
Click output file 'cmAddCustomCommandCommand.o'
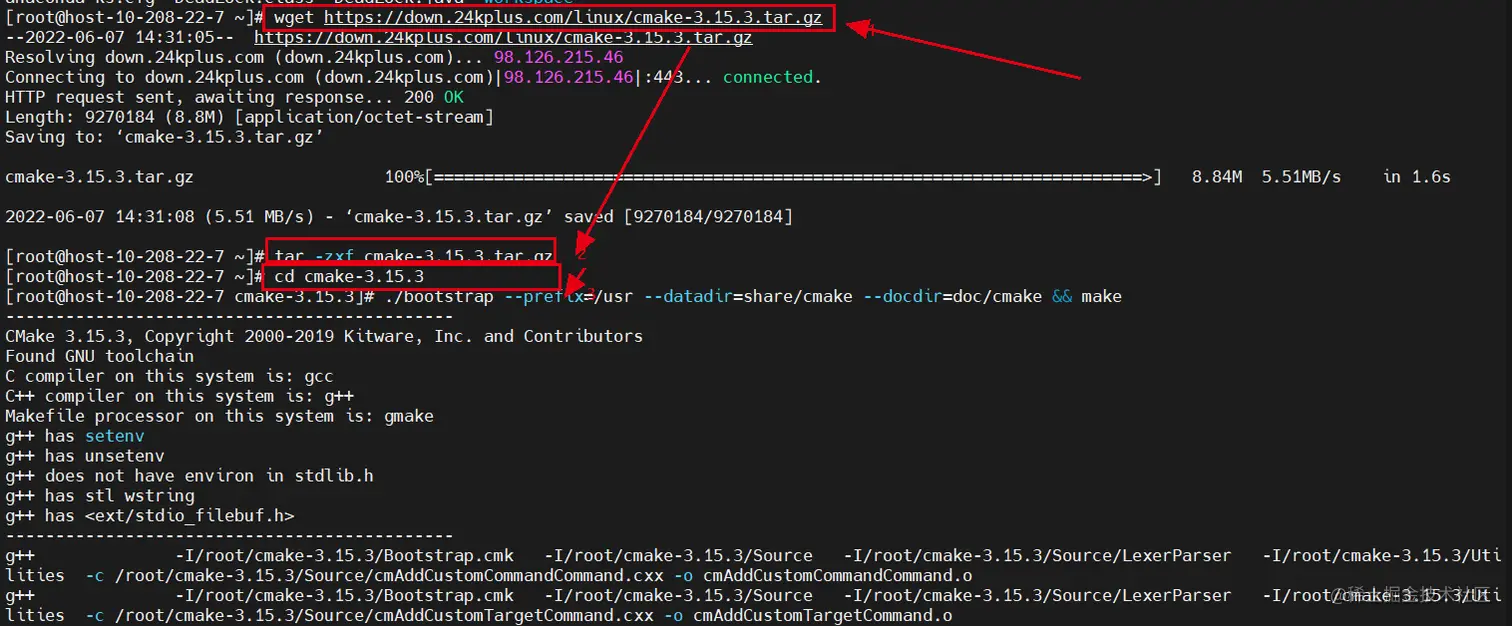[x=838, y=575]
